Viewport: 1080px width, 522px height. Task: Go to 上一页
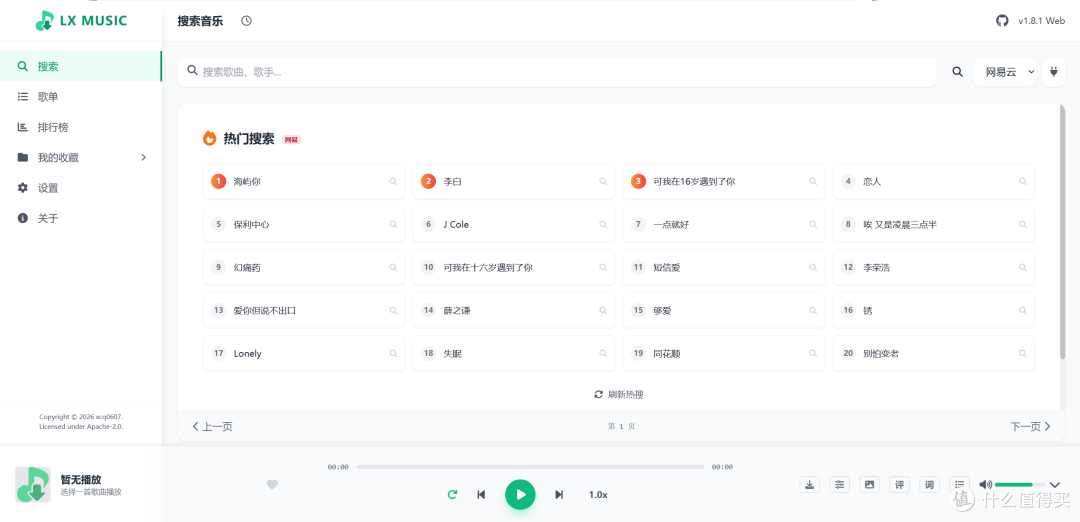point(212,426)
